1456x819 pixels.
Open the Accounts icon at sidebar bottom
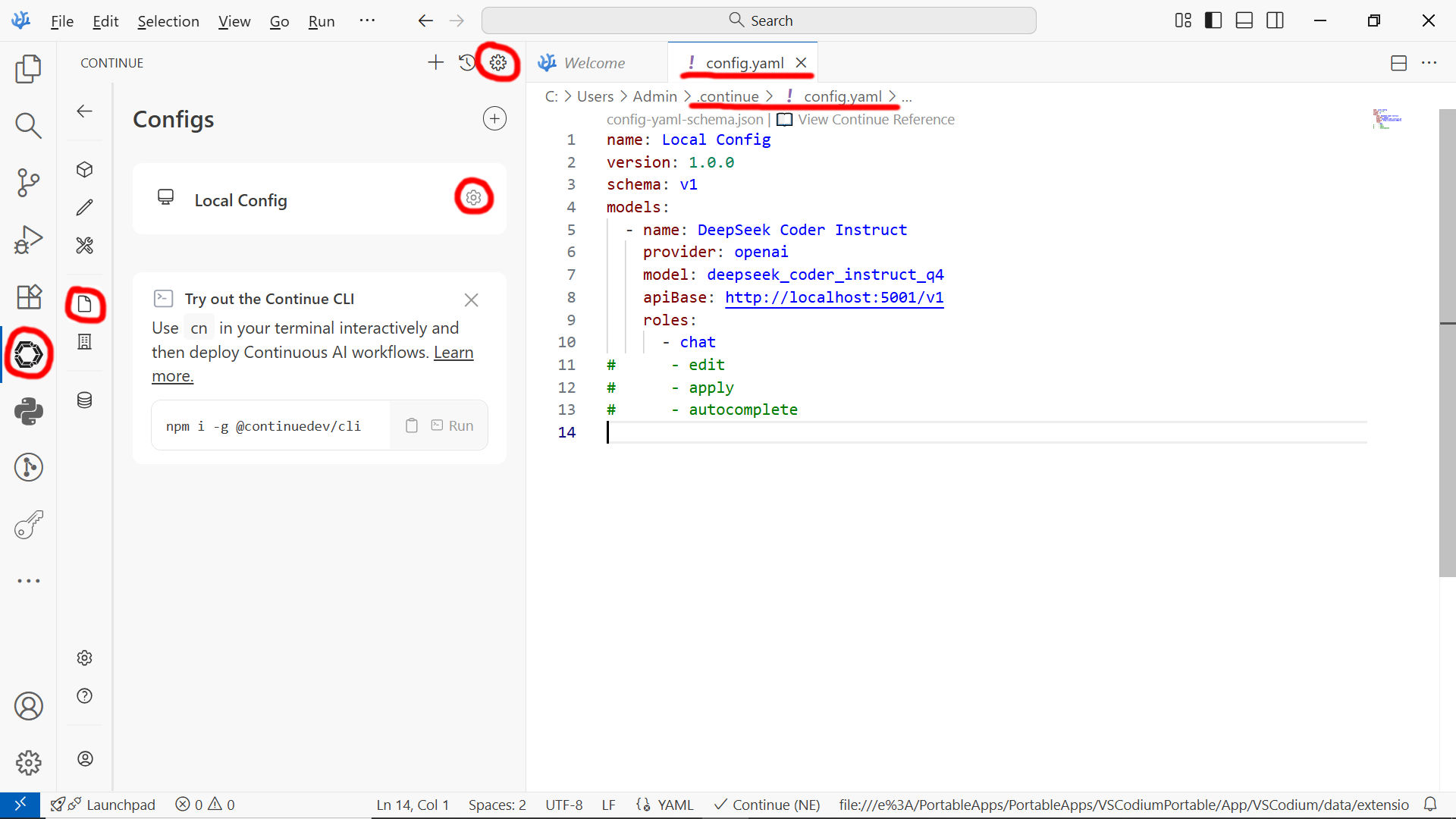[28, 705]
